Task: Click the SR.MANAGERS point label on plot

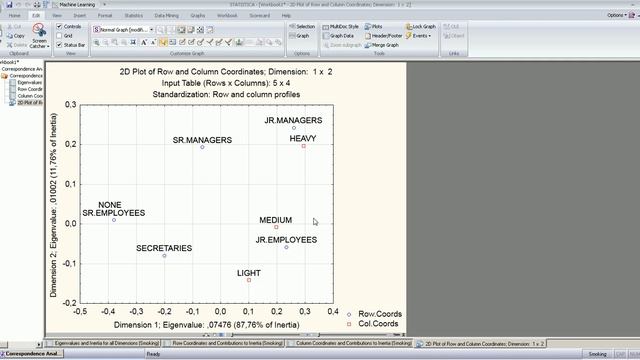Action: [x=202, y=140]
